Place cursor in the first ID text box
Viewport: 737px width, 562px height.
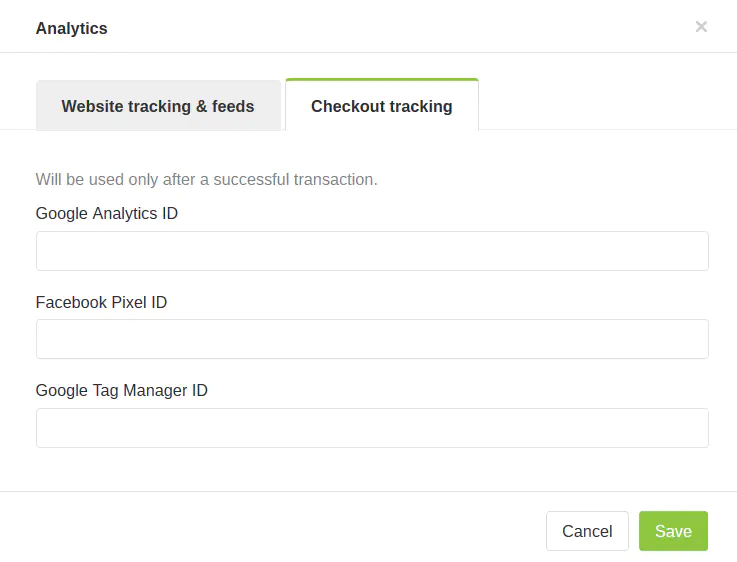pos(372,251)
